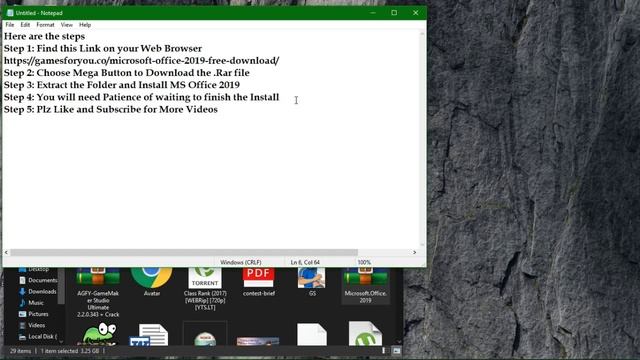Place cursor in Step 2 Mega Button line
Screen dimensions: 640x360
[x=127, y=73]
